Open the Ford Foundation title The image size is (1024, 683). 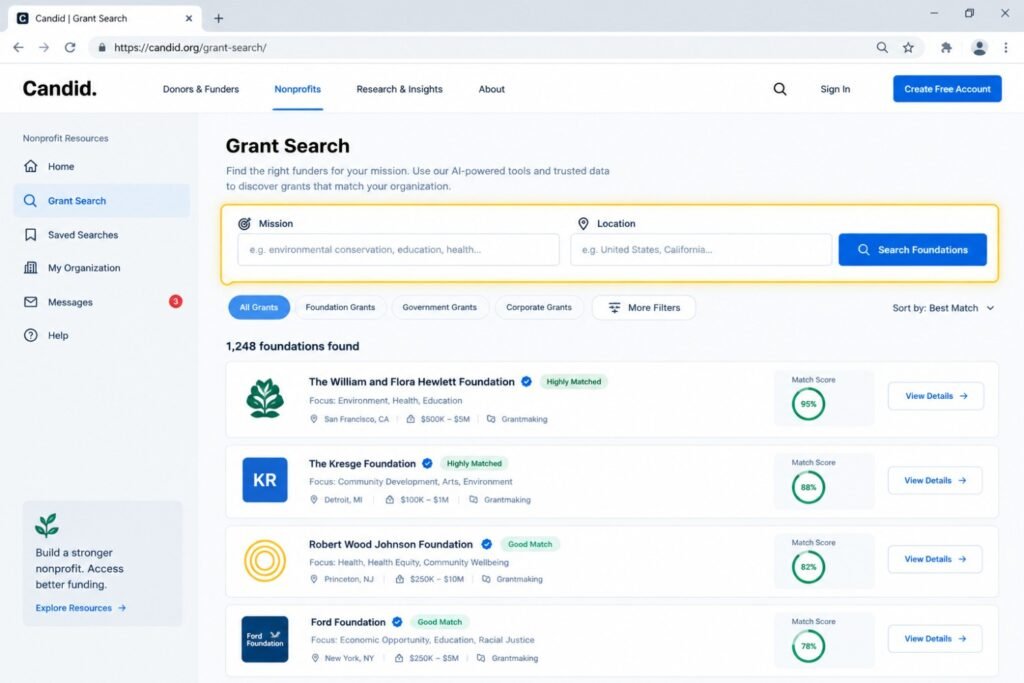[x=348, y=622]
